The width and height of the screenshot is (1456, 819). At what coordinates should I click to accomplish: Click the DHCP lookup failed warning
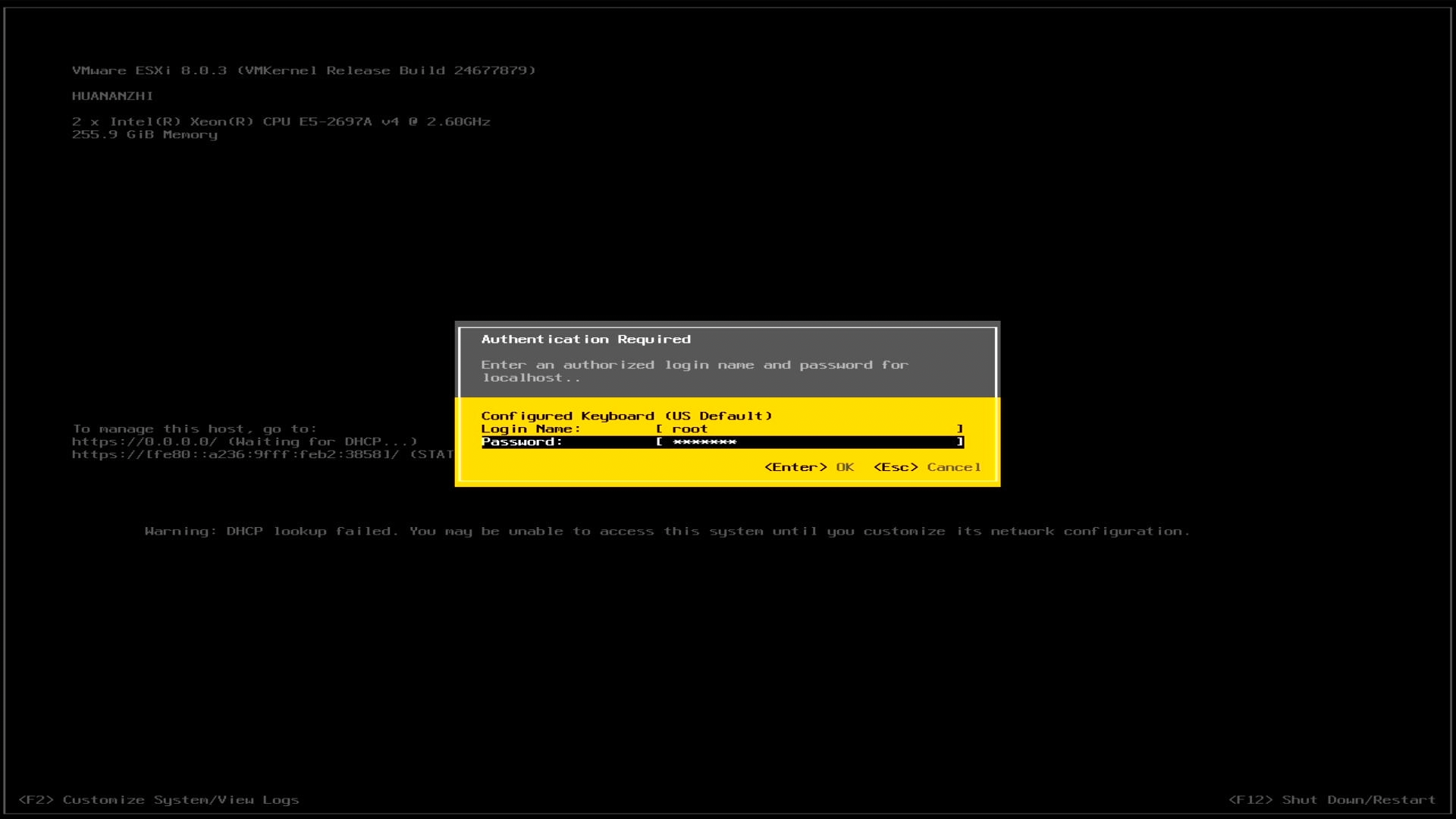[667, 532]
